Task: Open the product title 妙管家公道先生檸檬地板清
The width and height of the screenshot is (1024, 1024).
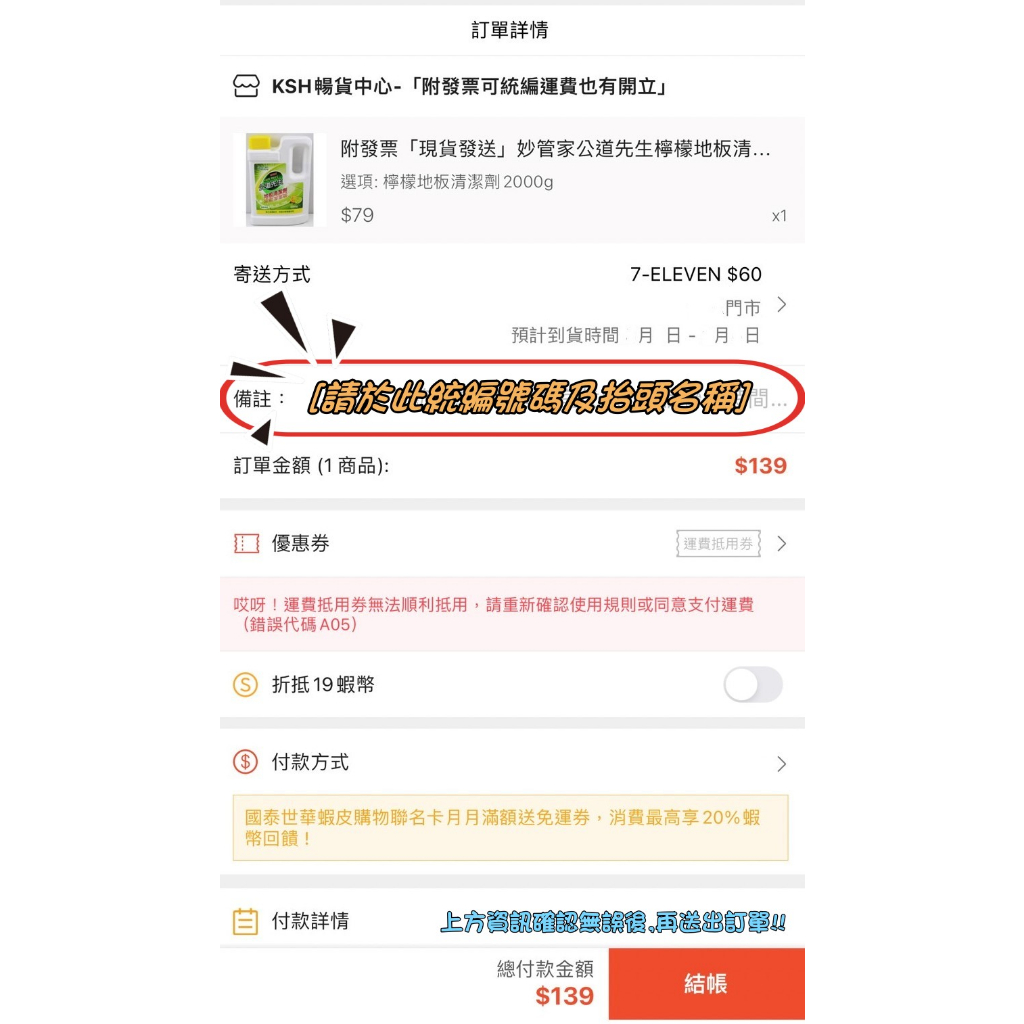Action: 555,149
